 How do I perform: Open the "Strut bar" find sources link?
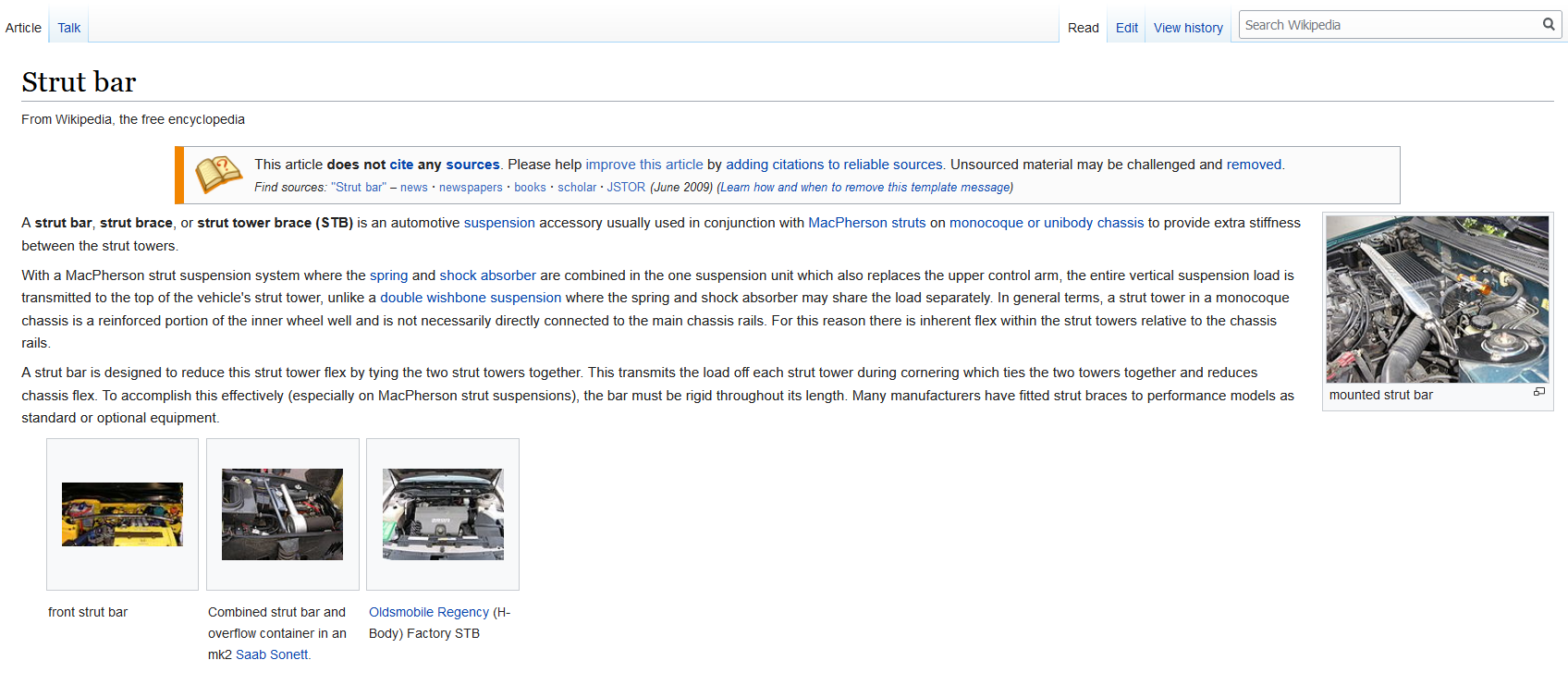pos(359,188)
